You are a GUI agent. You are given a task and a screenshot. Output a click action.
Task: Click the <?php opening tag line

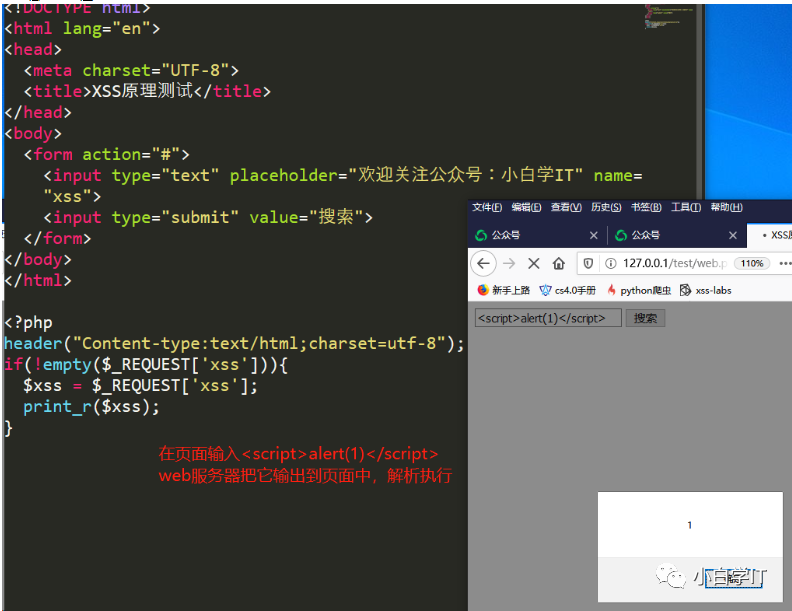[28, 322]
